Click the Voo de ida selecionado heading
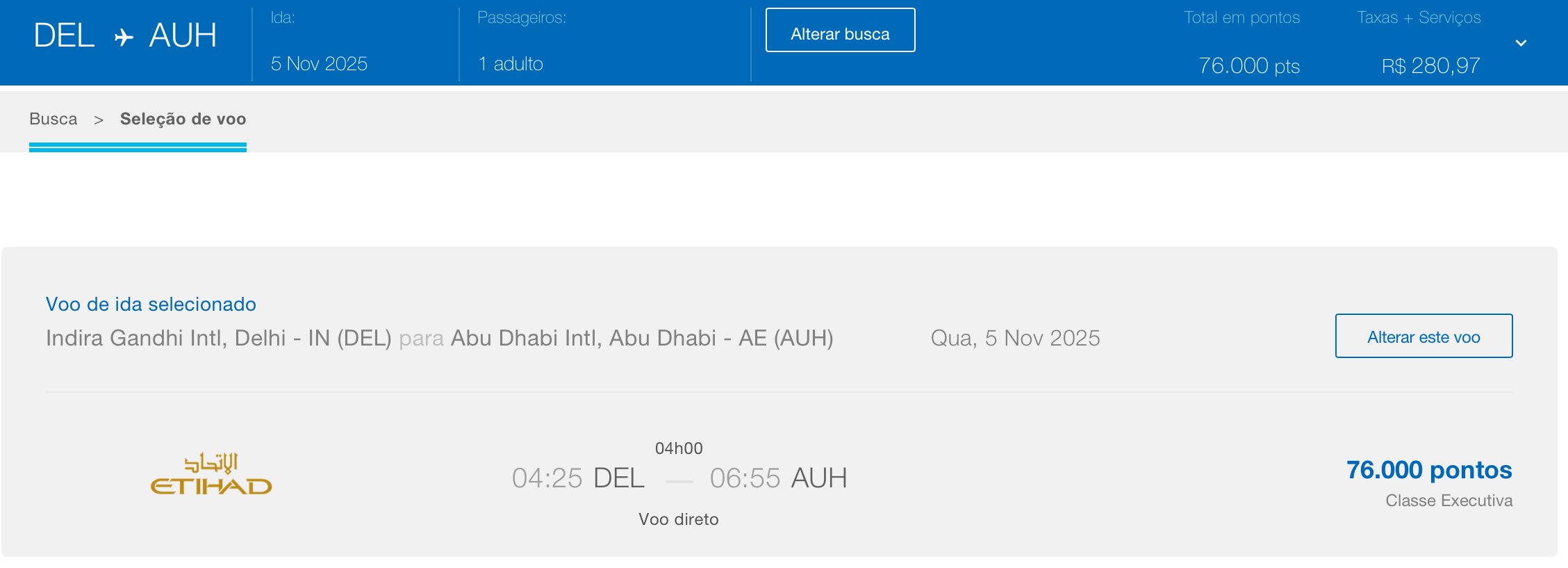1568x568 pixels. pyautogui.click(x=151, y=304)
